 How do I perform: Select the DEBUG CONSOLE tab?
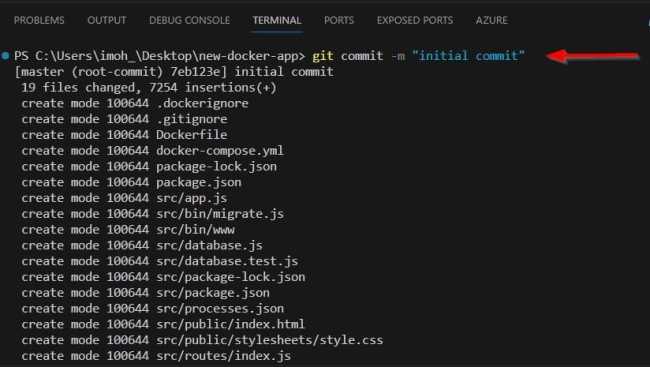[189, 20]
